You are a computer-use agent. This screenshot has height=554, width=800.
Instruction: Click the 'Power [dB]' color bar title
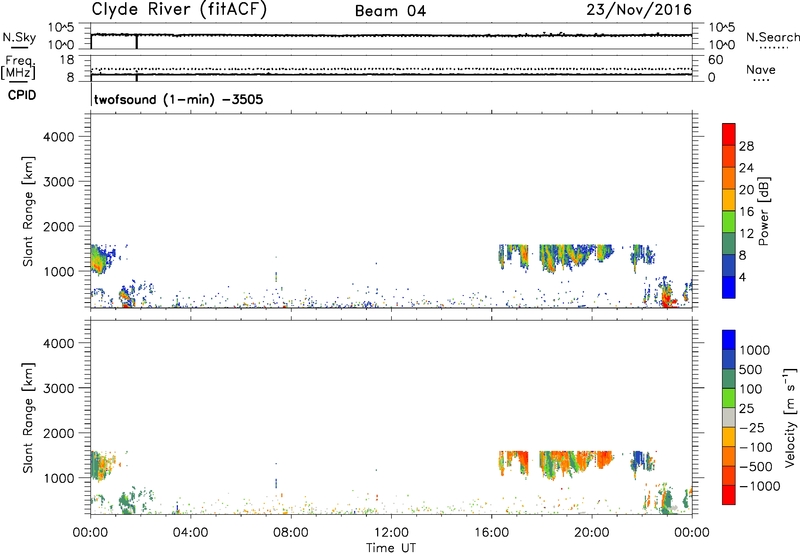[763, 211]
